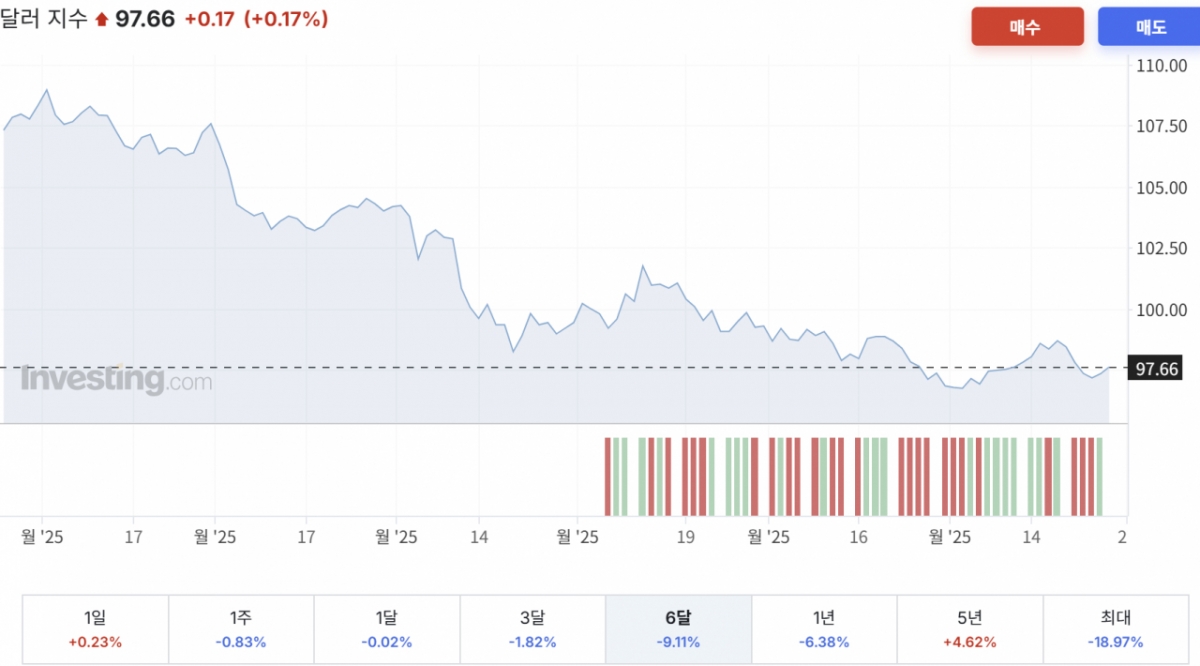Select the 3달 period tab
Screen dimensions: 1200x666
point(532,629)
